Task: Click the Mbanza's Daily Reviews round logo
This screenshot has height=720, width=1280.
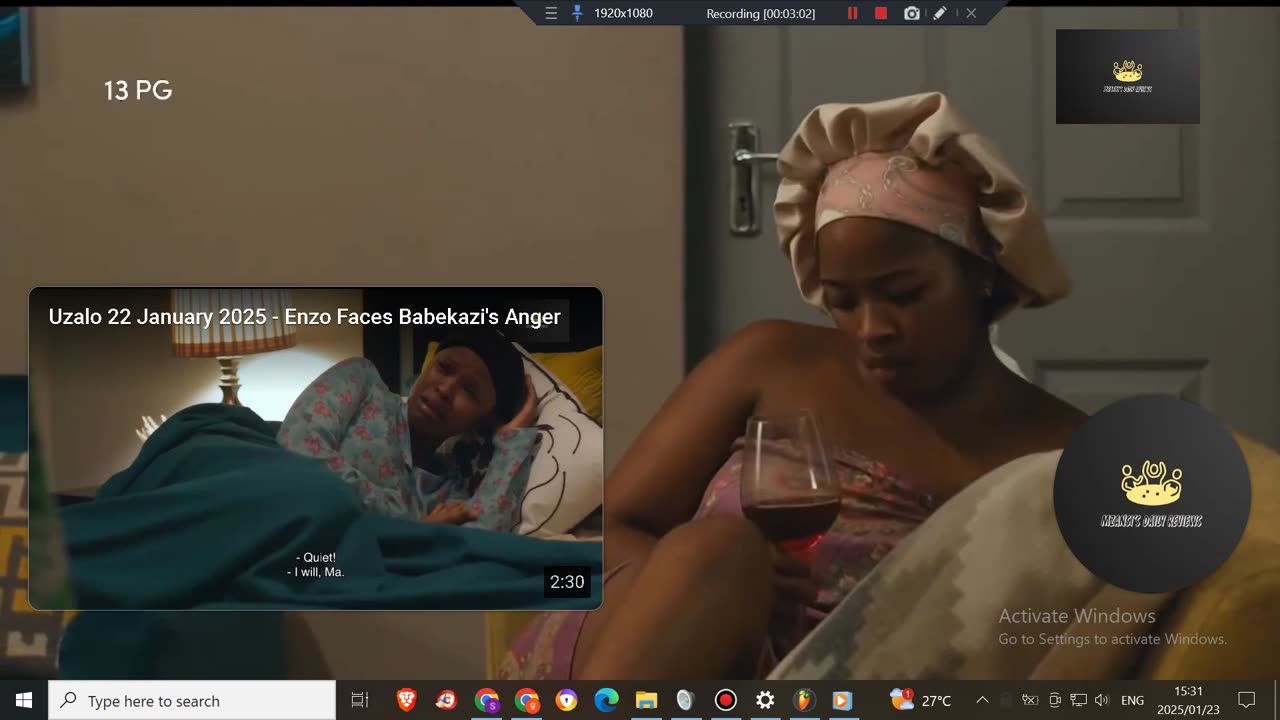Action: 1152,493
